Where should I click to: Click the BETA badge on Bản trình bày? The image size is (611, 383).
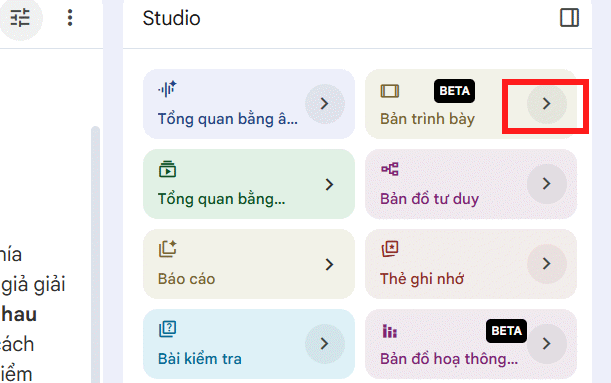click(x=454, y=91)
